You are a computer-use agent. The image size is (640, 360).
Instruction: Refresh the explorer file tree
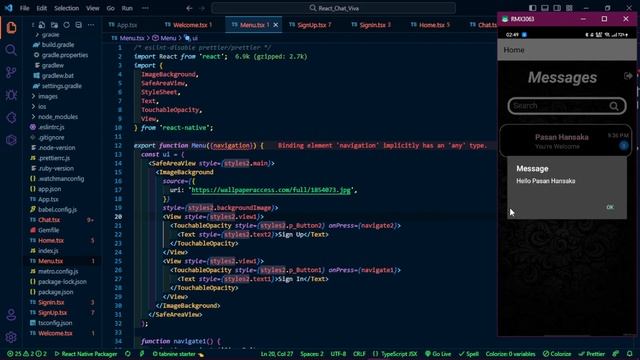coord(67,25)
